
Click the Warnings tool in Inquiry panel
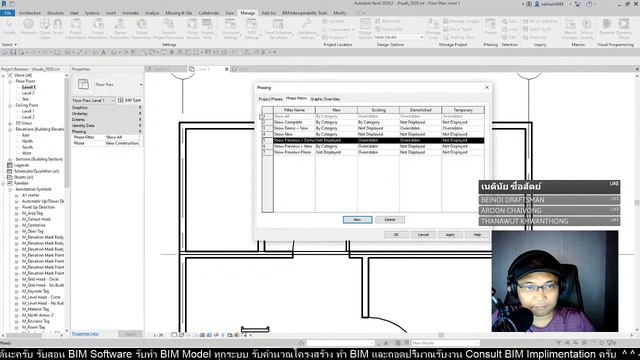[534, 37]
